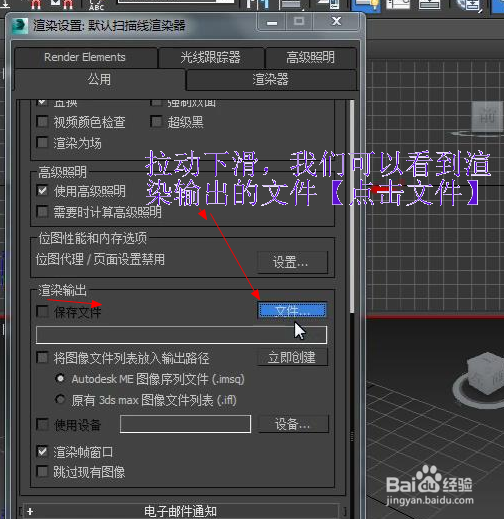This screenshot has width=504, height=519.
Task: Select 原有 3ds max 图像文件列表 (.ifl) option
Action: pos(60,399)
